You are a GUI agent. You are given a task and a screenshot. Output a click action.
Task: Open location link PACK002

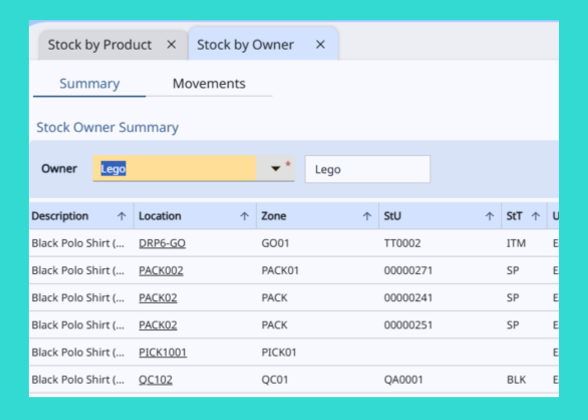point(161,270)
